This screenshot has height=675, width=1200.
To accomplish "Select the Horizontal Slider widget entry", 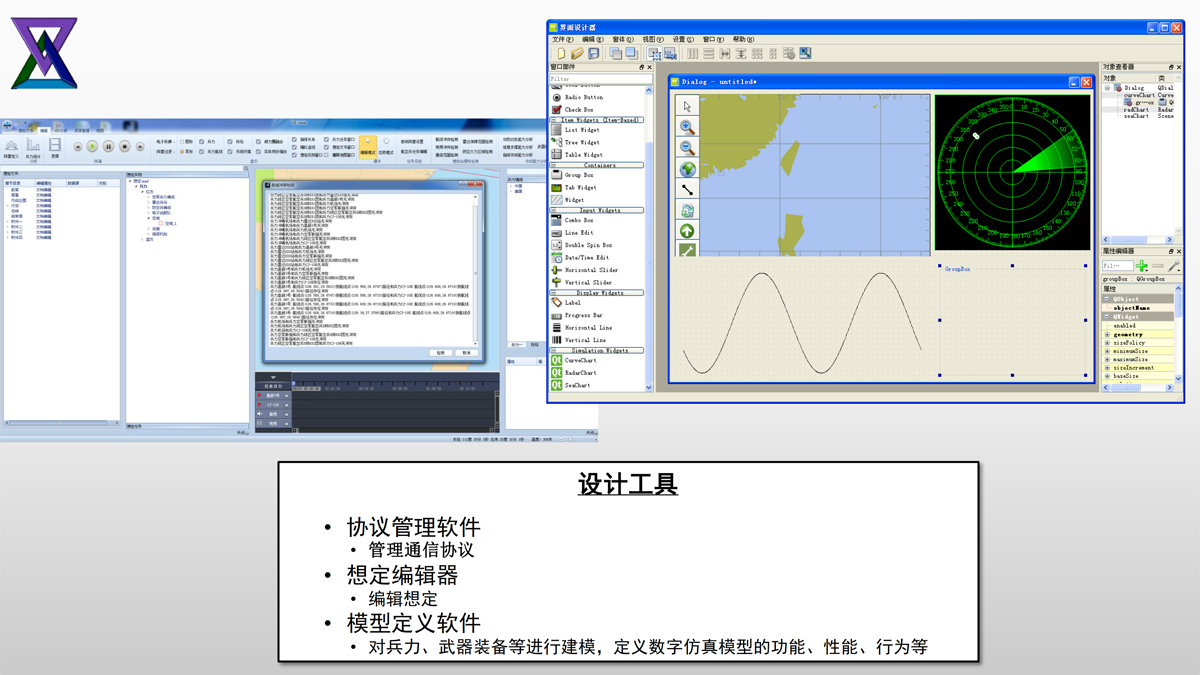I will coord(590,270).
